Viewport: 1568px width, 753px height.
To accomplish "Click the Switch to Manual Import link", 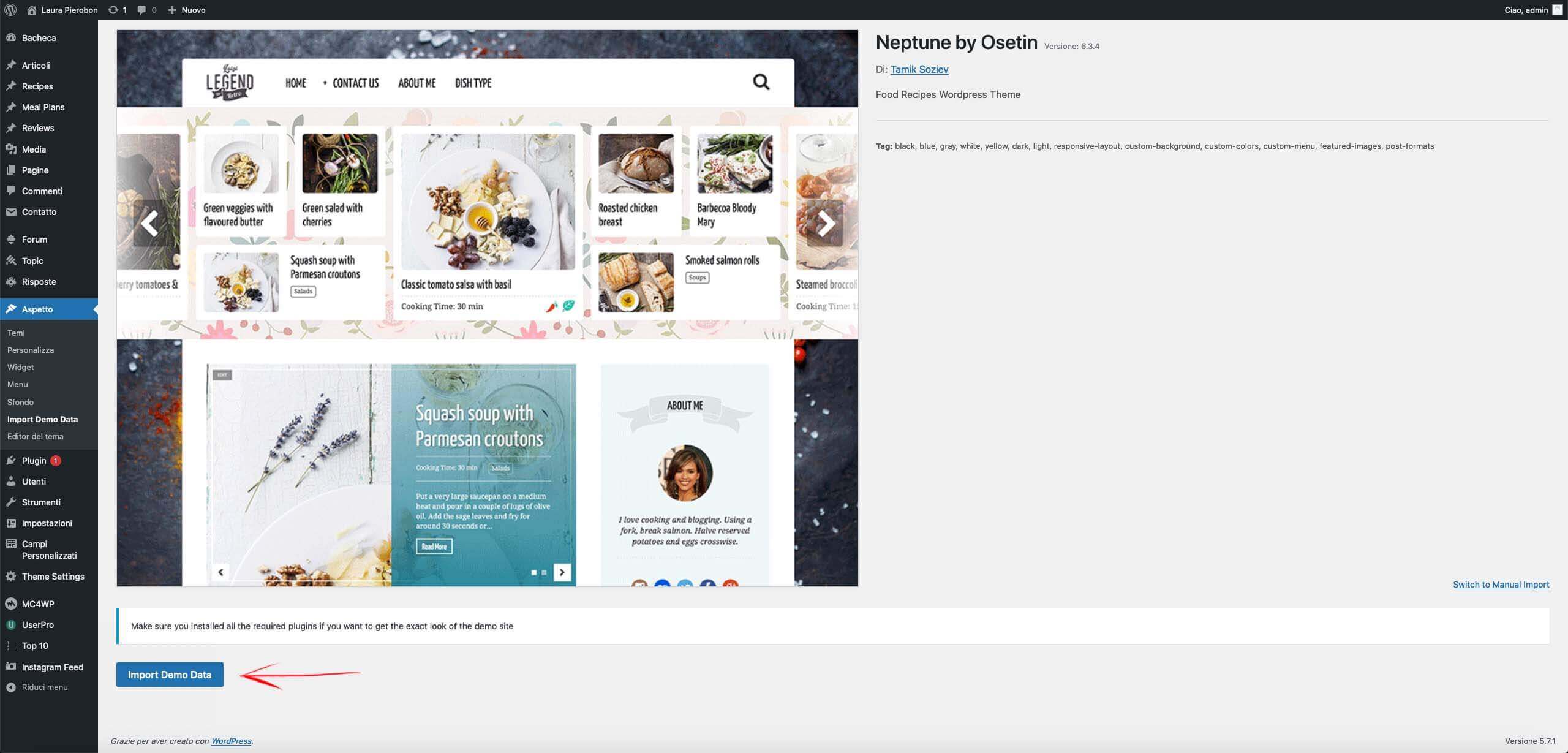I will 1501,585.
